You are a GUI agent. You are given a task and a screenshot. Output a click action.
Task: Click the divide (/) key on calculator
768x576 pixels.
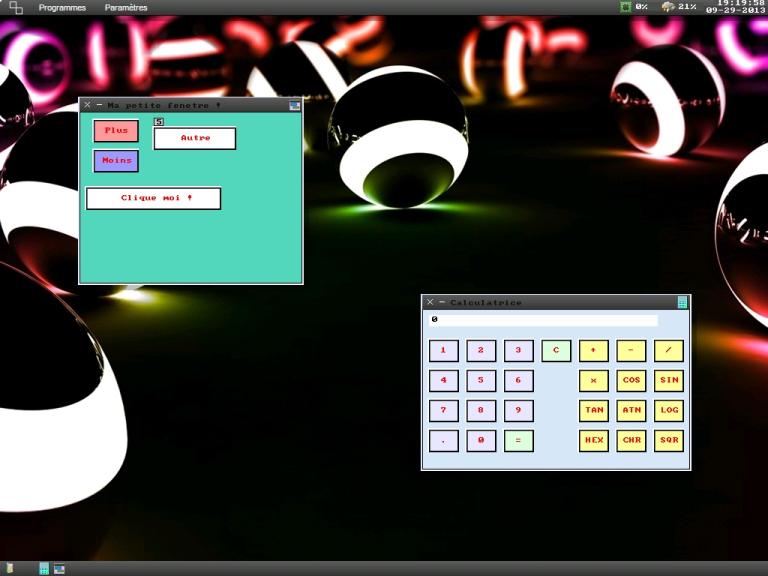(x=669, y=351)
